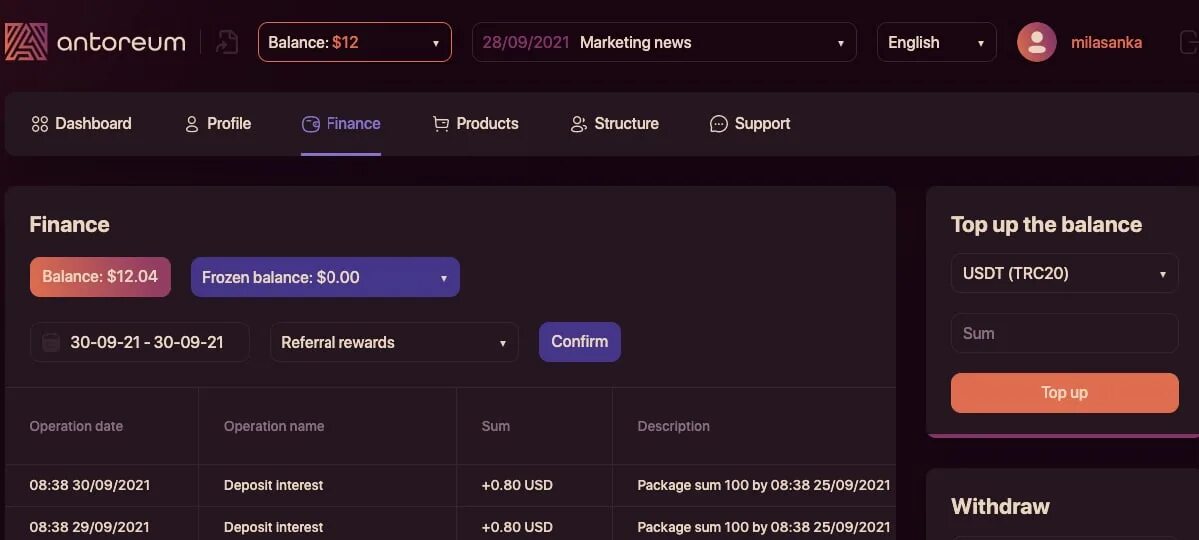The height and width of the screenshot is (540, 1199).
Task: Click the Sum input field
Action: tap(1064, 333)
